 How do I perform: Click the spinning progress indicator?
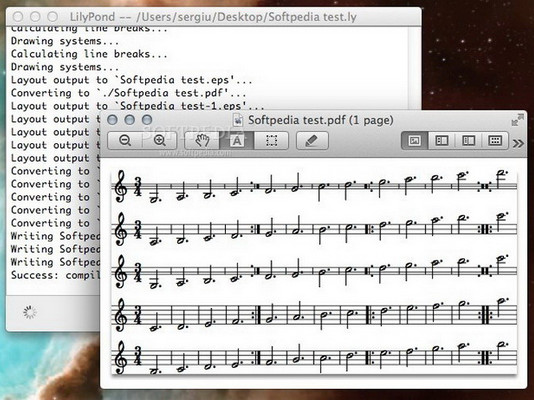pos(30,312)
